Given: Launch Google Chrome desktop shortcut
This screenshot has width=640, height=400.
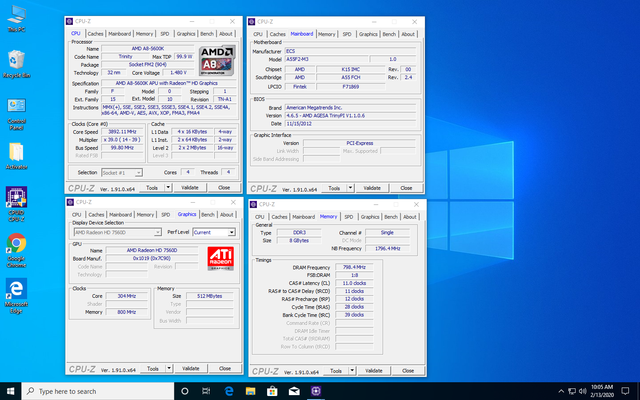Looking at the screenshot, I should tap(16, 250).
